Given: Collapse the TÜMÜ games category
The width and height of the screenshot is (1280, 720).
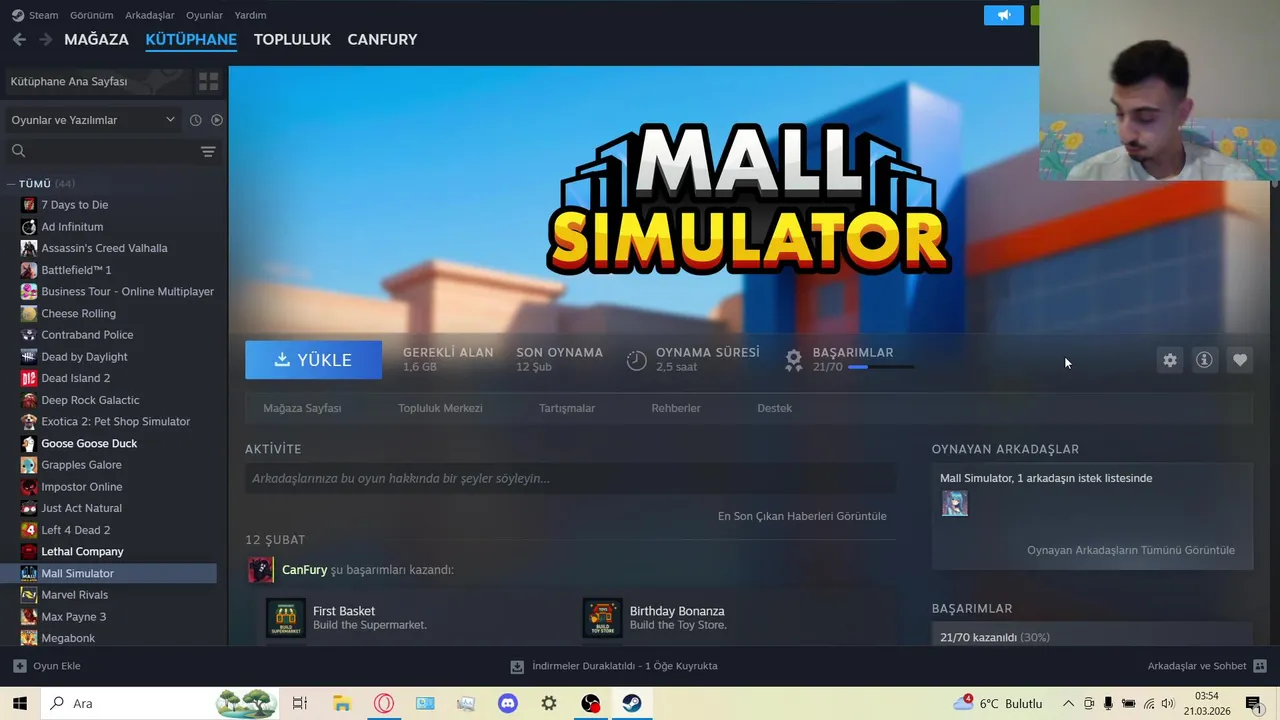Looking at the screenshot, I should tap(11, 184).
